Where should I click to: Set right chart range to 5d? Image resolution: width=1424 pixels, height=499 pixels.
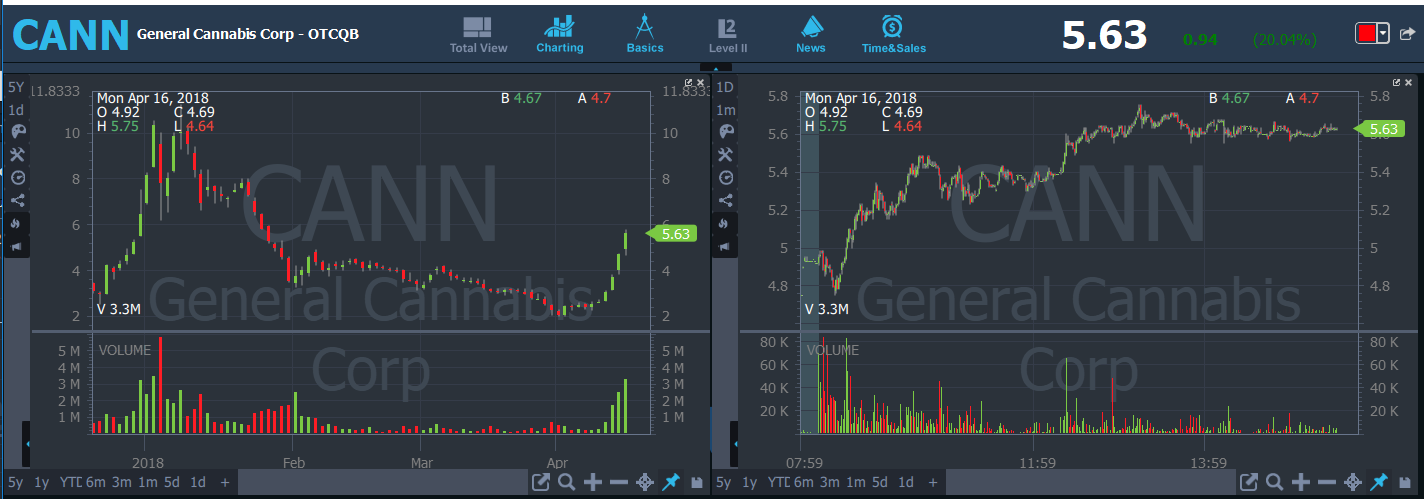[x=880, y=483]
